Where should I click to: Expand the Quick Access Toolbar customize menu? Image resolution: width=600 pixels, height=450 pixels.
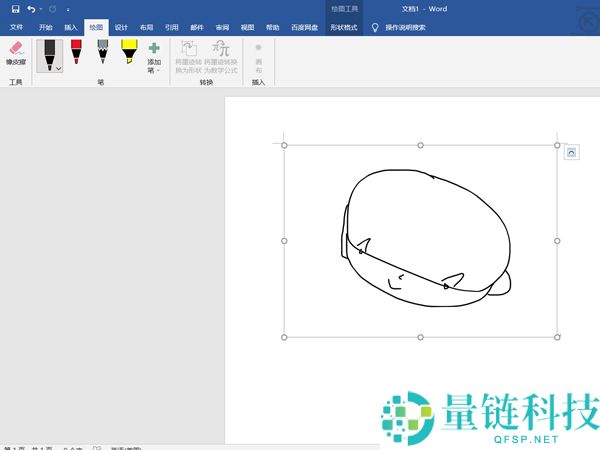point(68,9)
